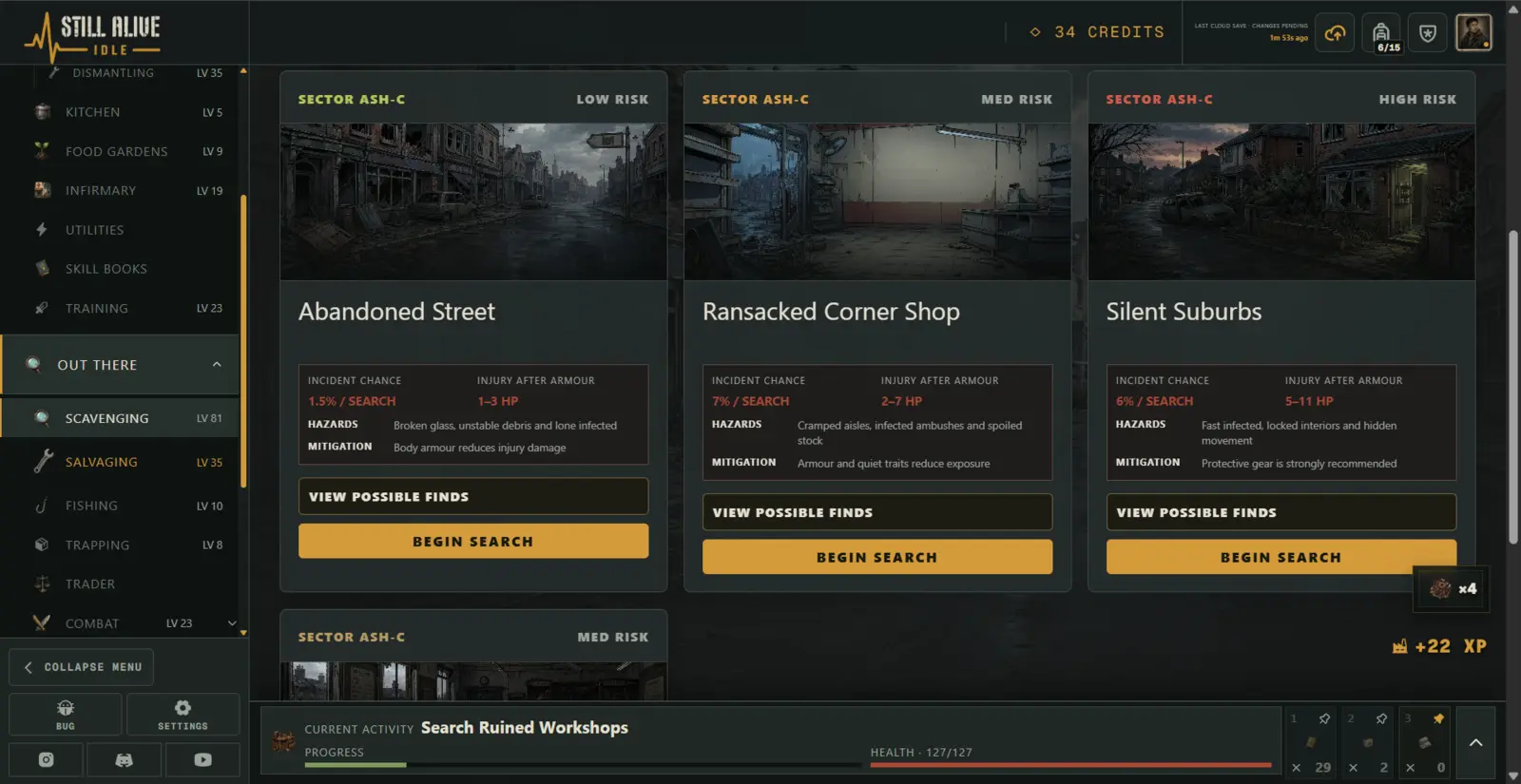The image size is (1521, 784).
Task: Click the item x4 loot notification
Action: (x=1452, y=589)
